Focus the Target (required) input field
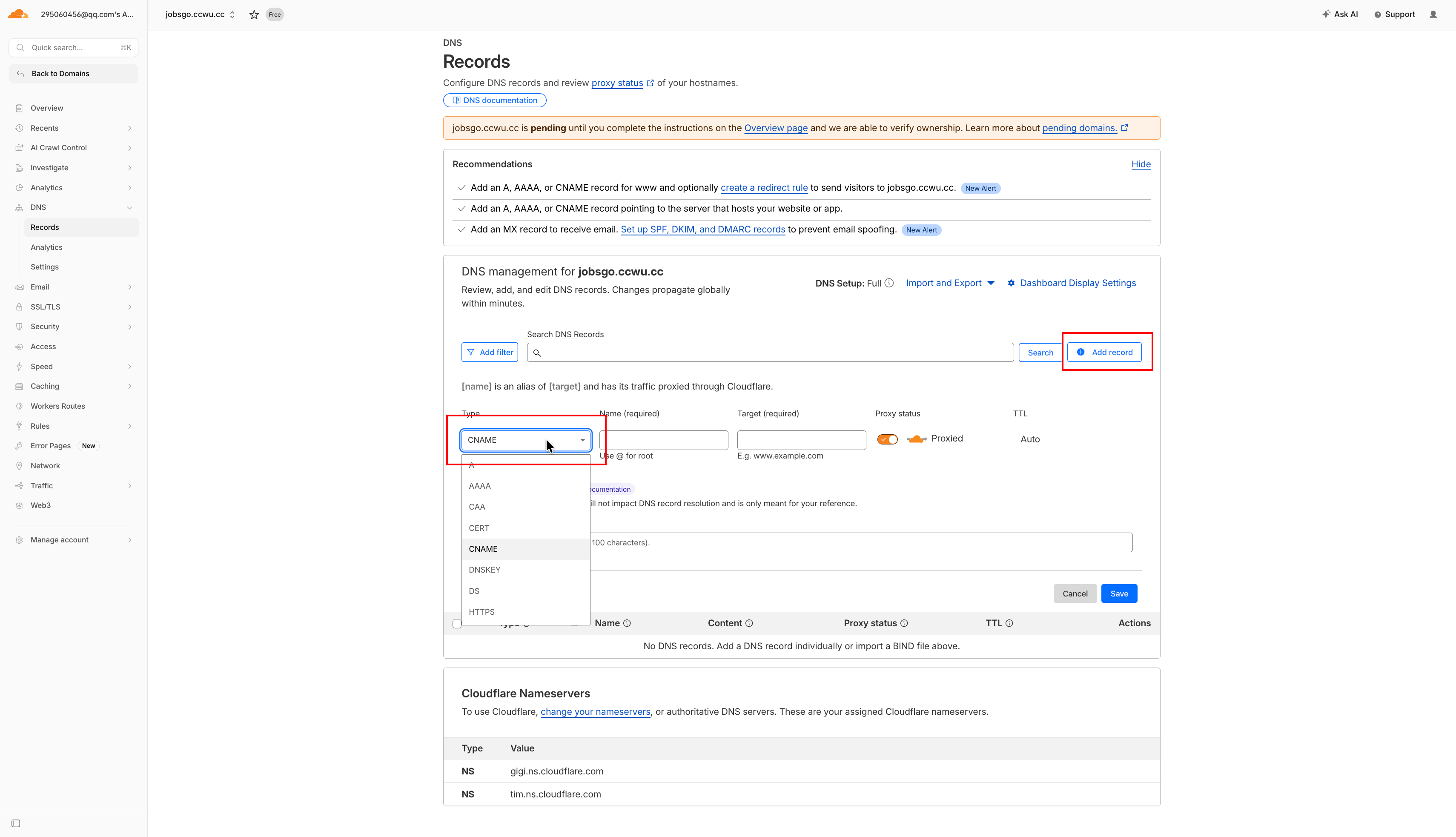This screenshot has width=1456, height=837. pos(801,440)
